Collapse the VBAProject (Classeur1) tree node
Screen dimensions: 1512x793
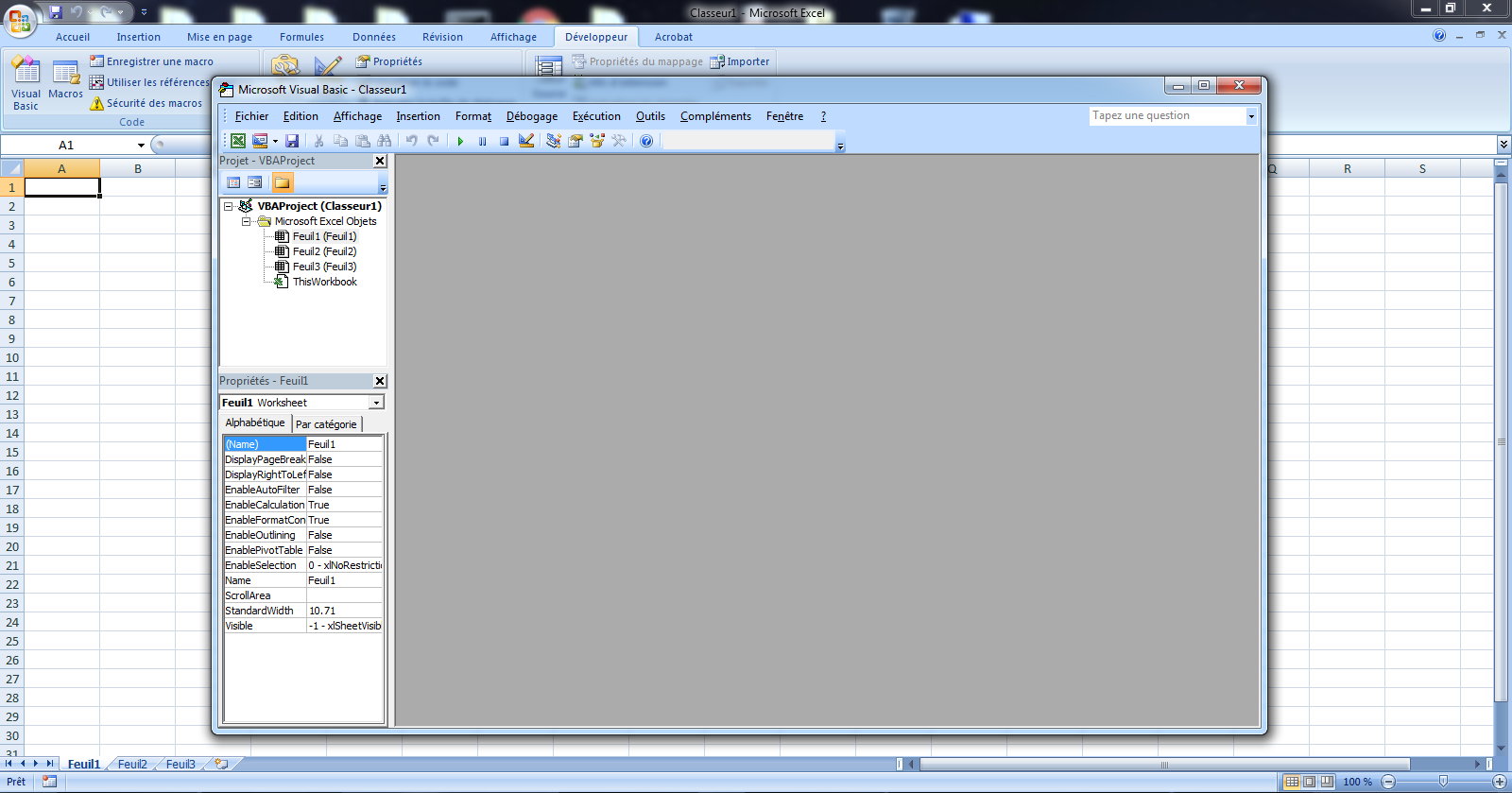[228, 206]
